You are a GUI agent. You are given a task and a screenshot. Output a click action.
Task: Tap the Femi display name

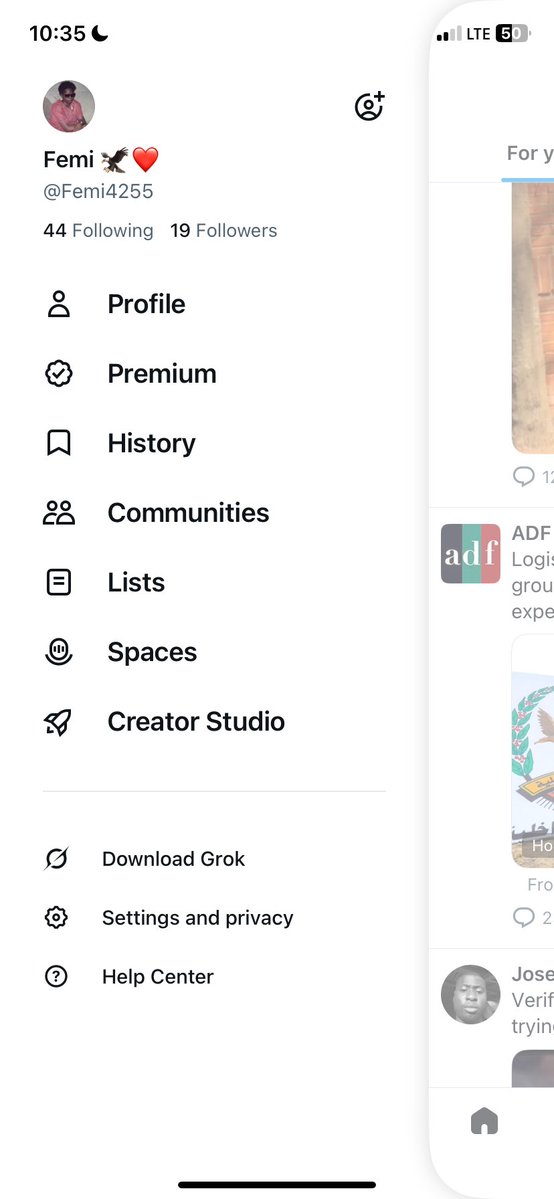(100, 160)
